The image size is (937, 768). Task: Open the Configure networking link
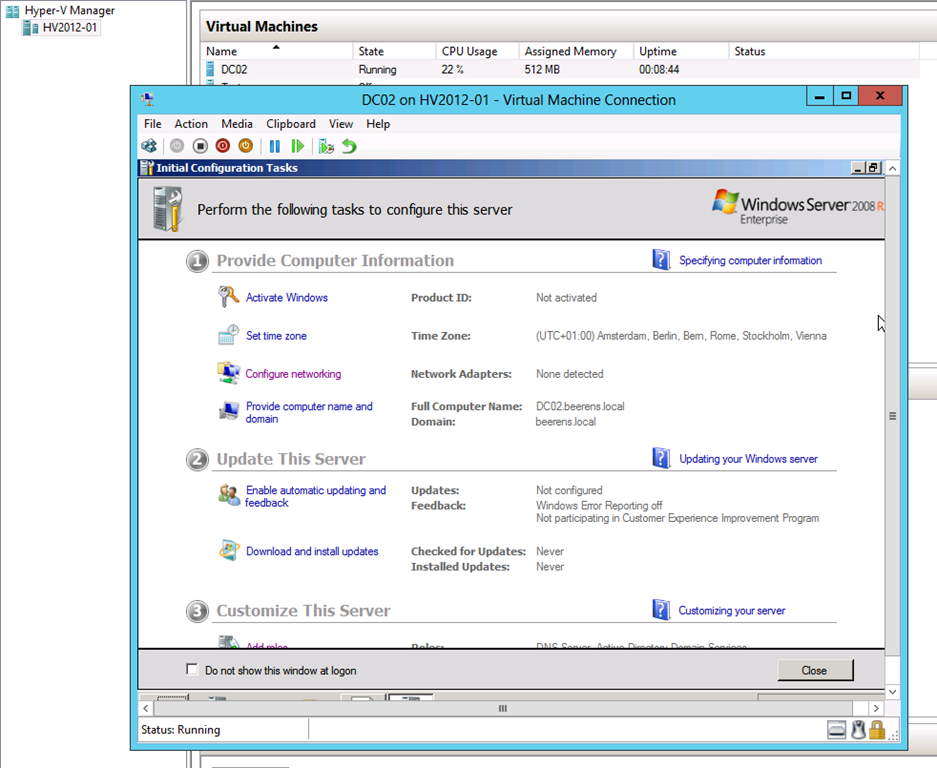[x=293, y=374]
